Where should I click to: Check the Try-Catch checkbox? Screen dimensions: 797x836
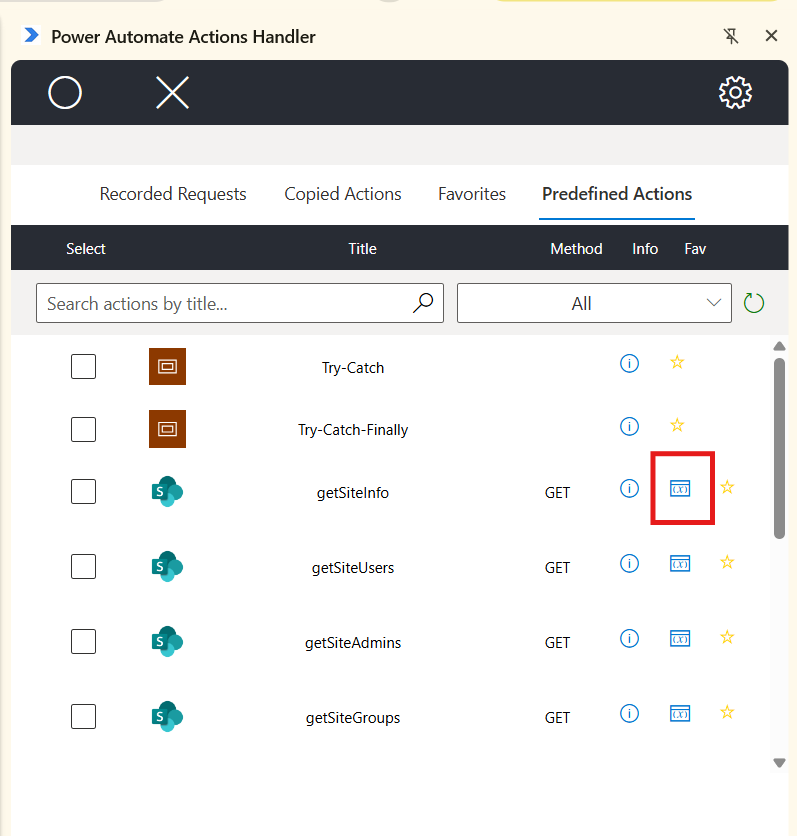(x=83, y=366)
